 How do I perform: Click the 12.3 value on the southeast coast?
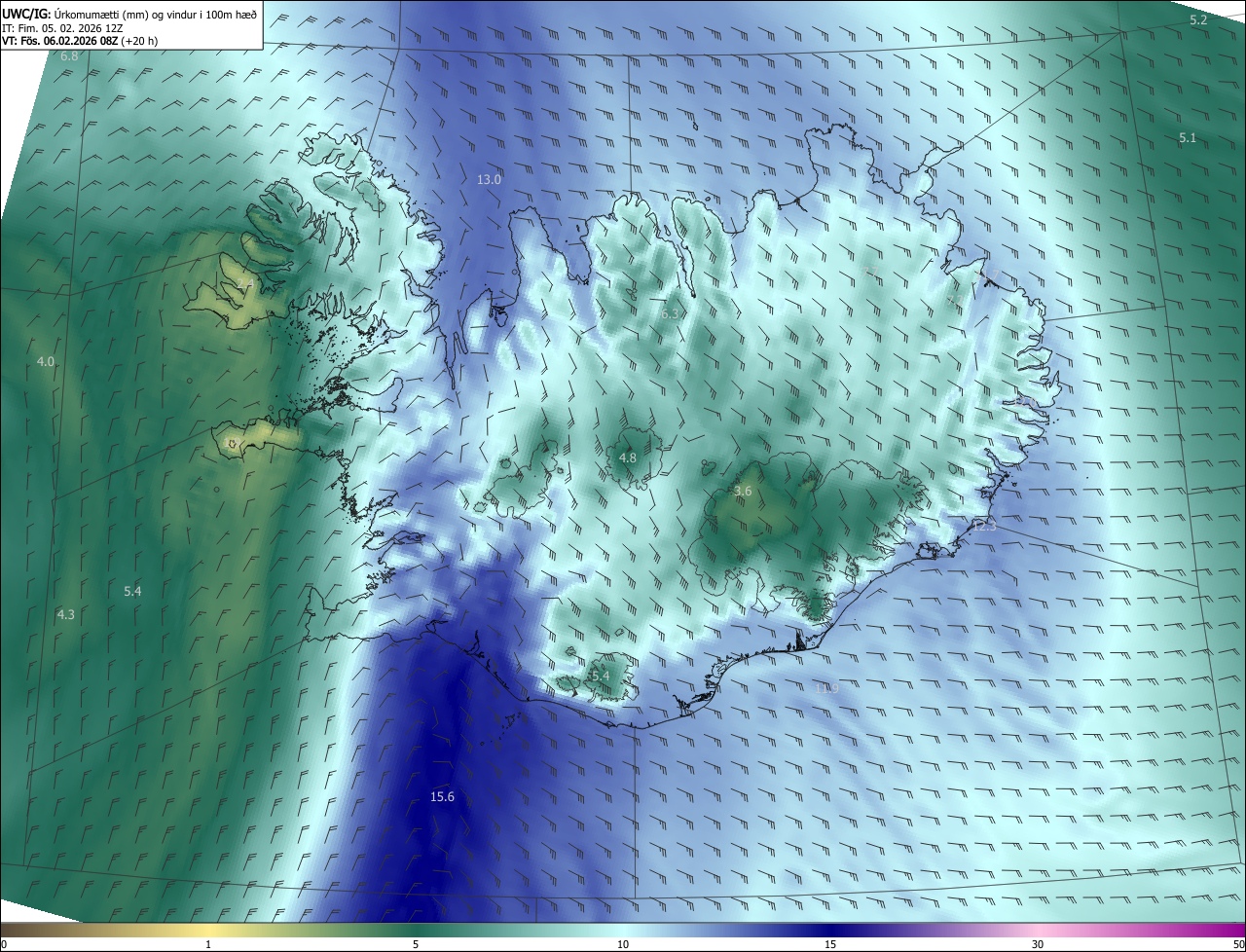pos(984,526)
